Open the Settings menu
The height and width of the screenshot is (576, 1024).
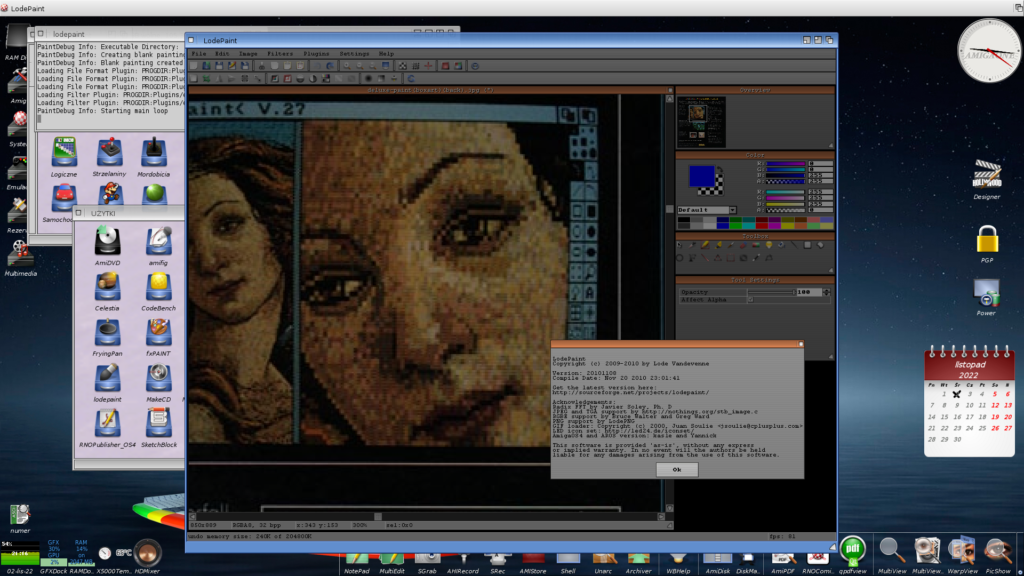pyautogui.click(x=354, y=54)
